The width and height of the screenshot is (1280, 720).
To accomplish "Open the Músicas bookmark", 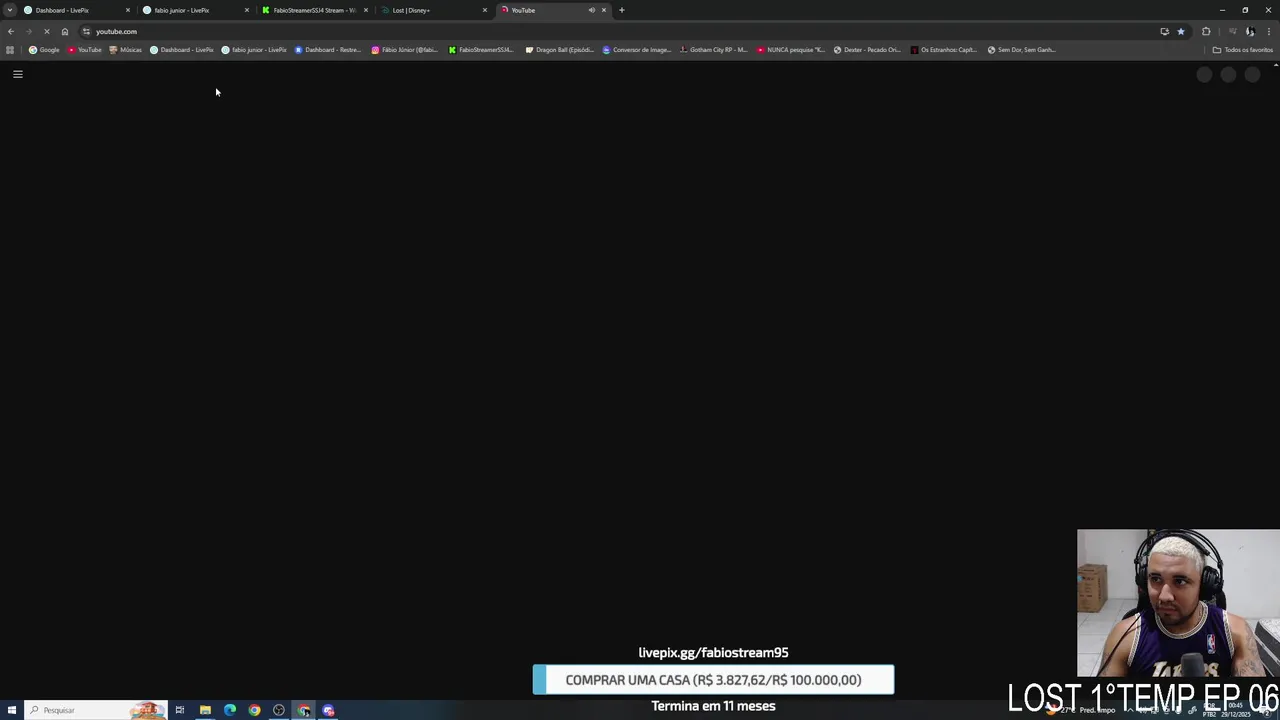I will pos(126,50).
